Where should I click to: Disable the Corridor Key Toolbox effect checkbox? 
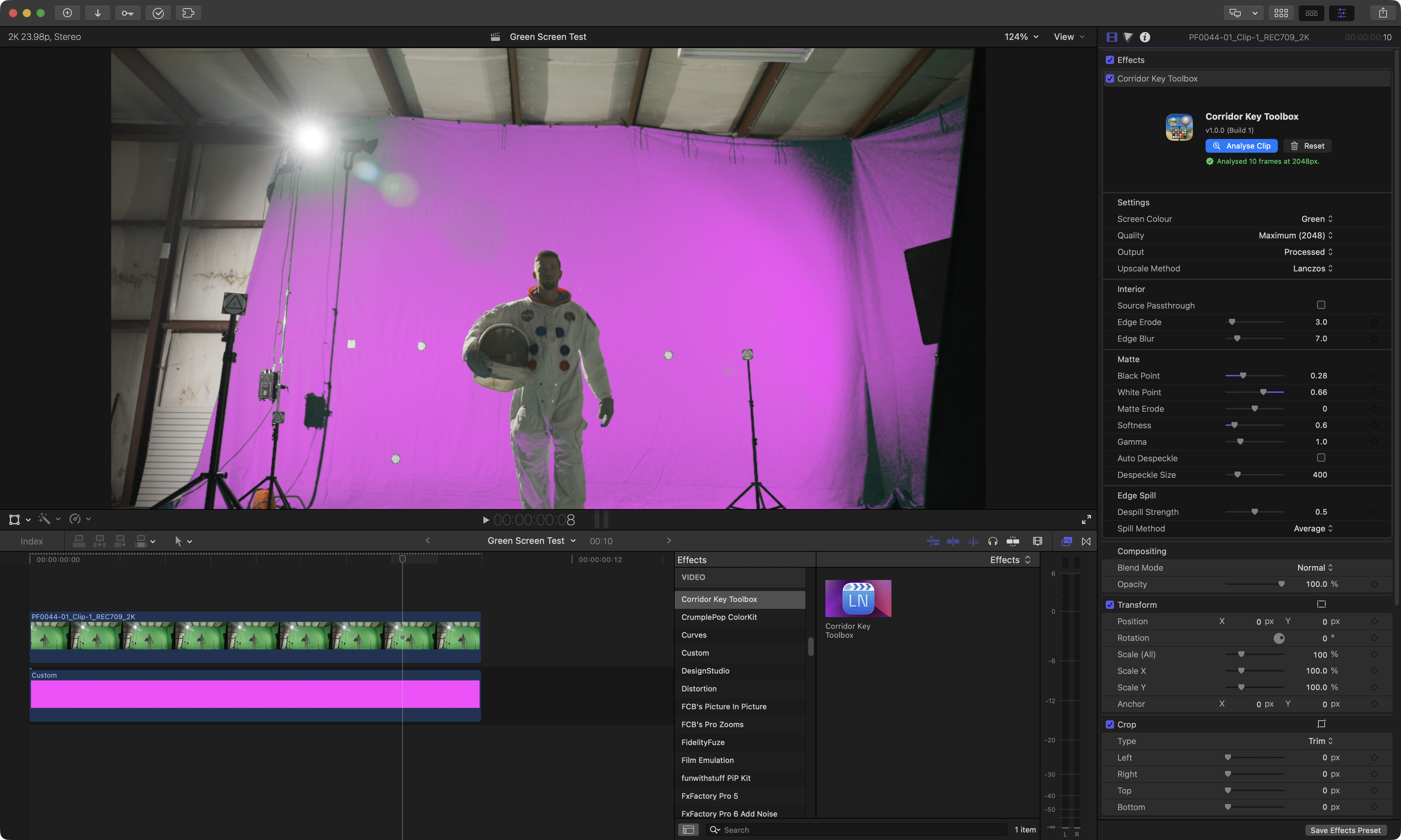(x=1110, y=79)
